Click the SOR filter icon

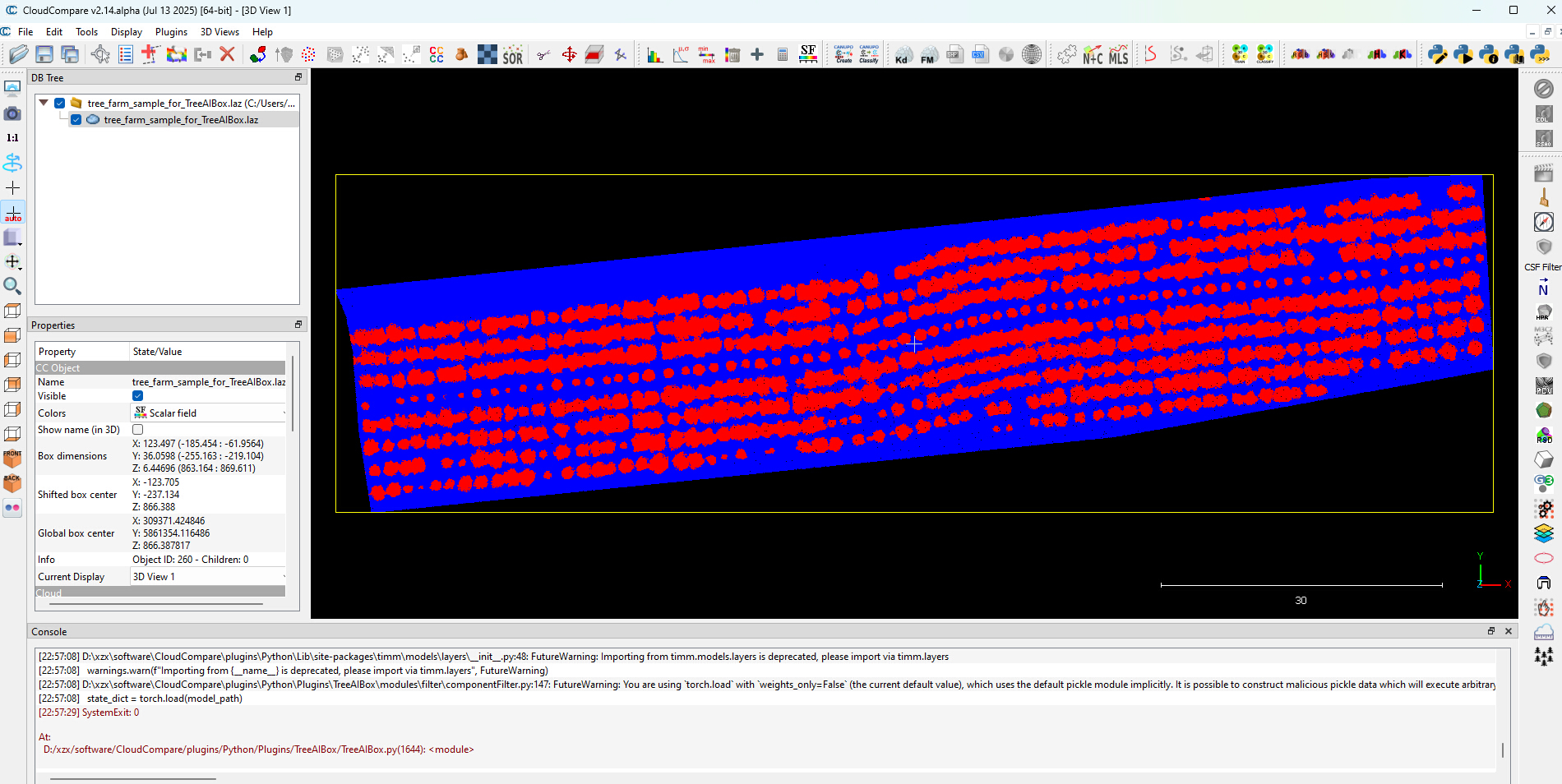(513, 54)
